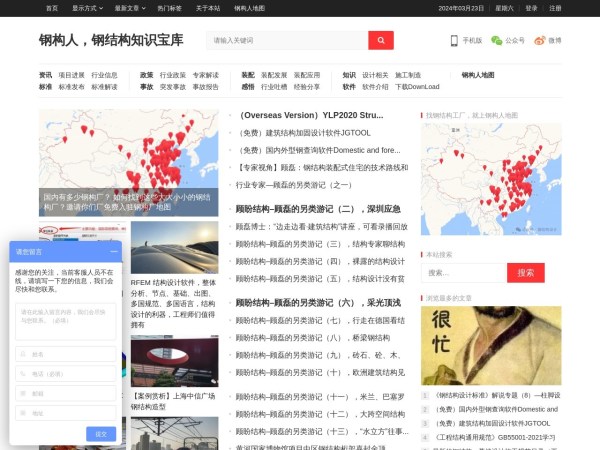
Task: Open 钢构人地图 in the category navigation
Action: pyautogui.click(x=478, y=75)
